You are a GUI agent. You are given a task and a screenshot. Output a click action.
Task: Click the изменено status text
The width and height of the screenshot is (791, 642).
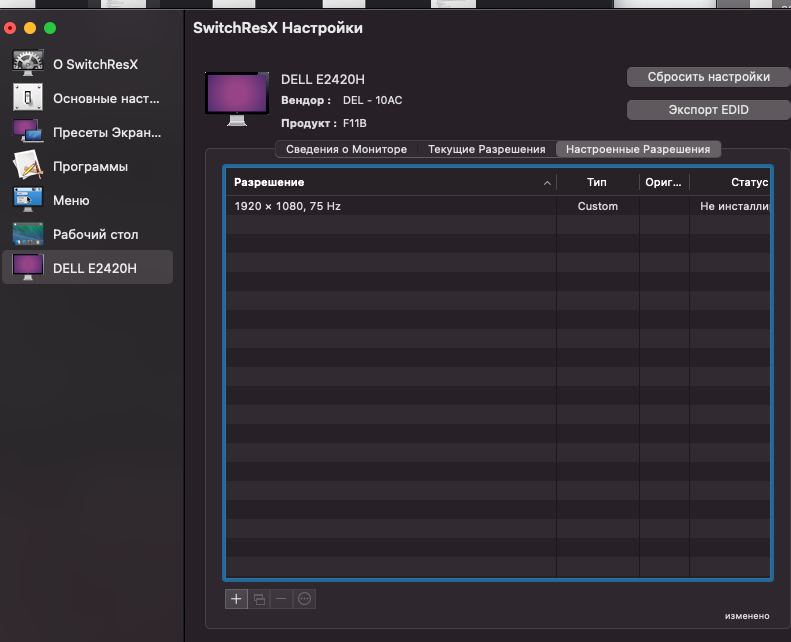(x=747, y=616)
